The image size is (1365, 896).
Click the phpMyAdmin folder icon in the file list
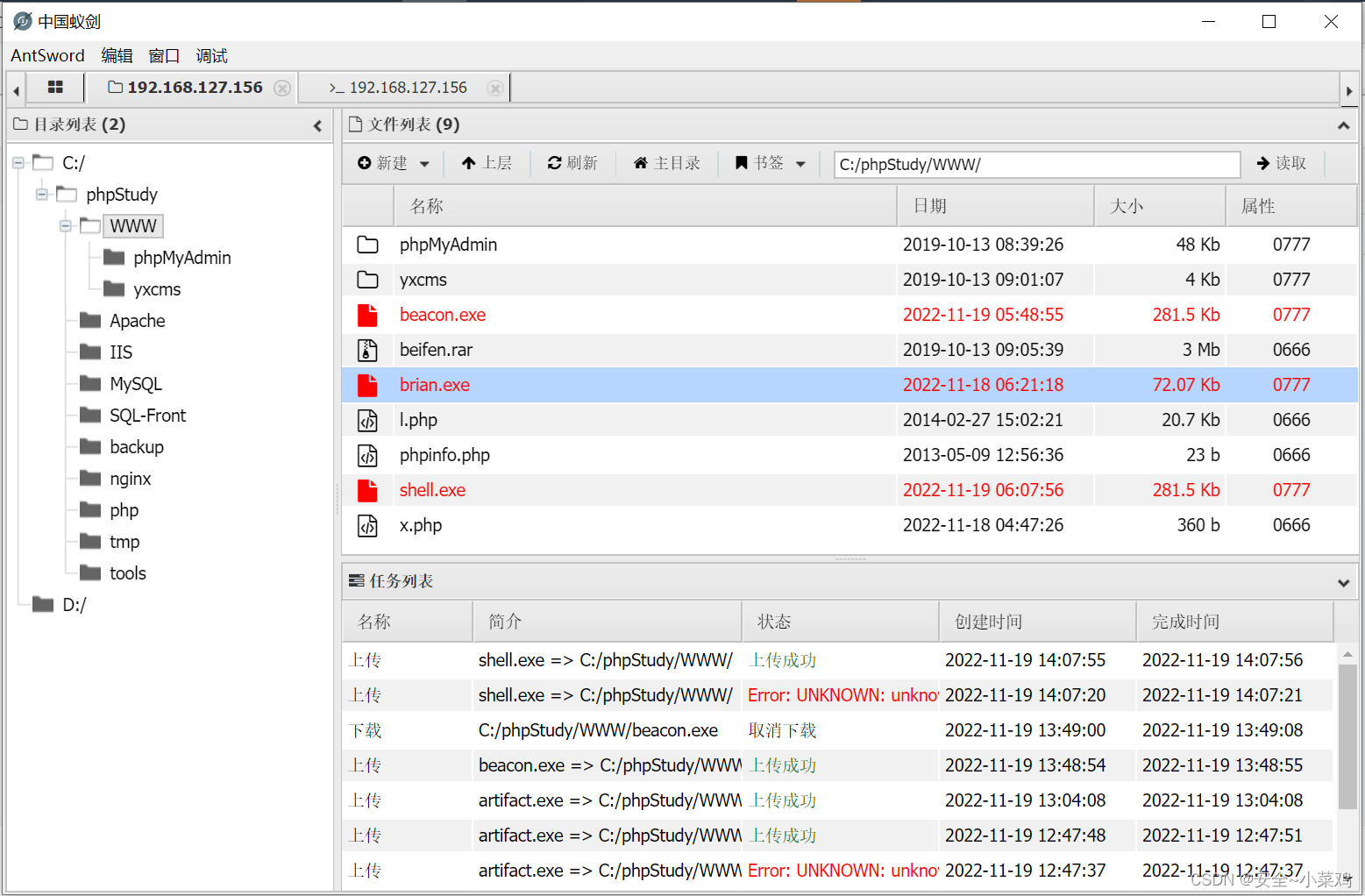[367, 245]
